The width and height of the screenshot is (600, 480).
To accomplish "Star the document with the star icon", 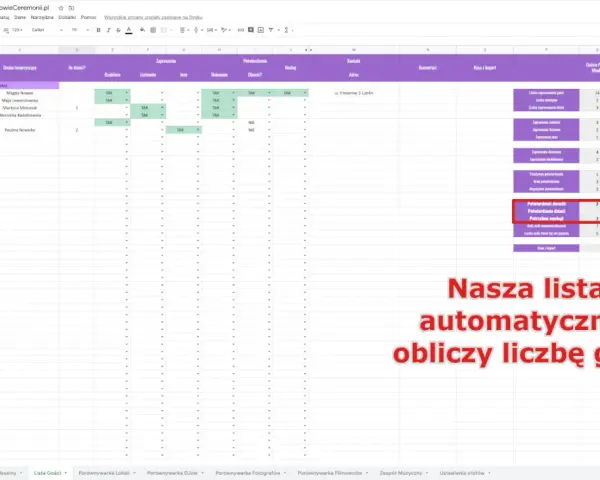I will [x=61, y=8].
